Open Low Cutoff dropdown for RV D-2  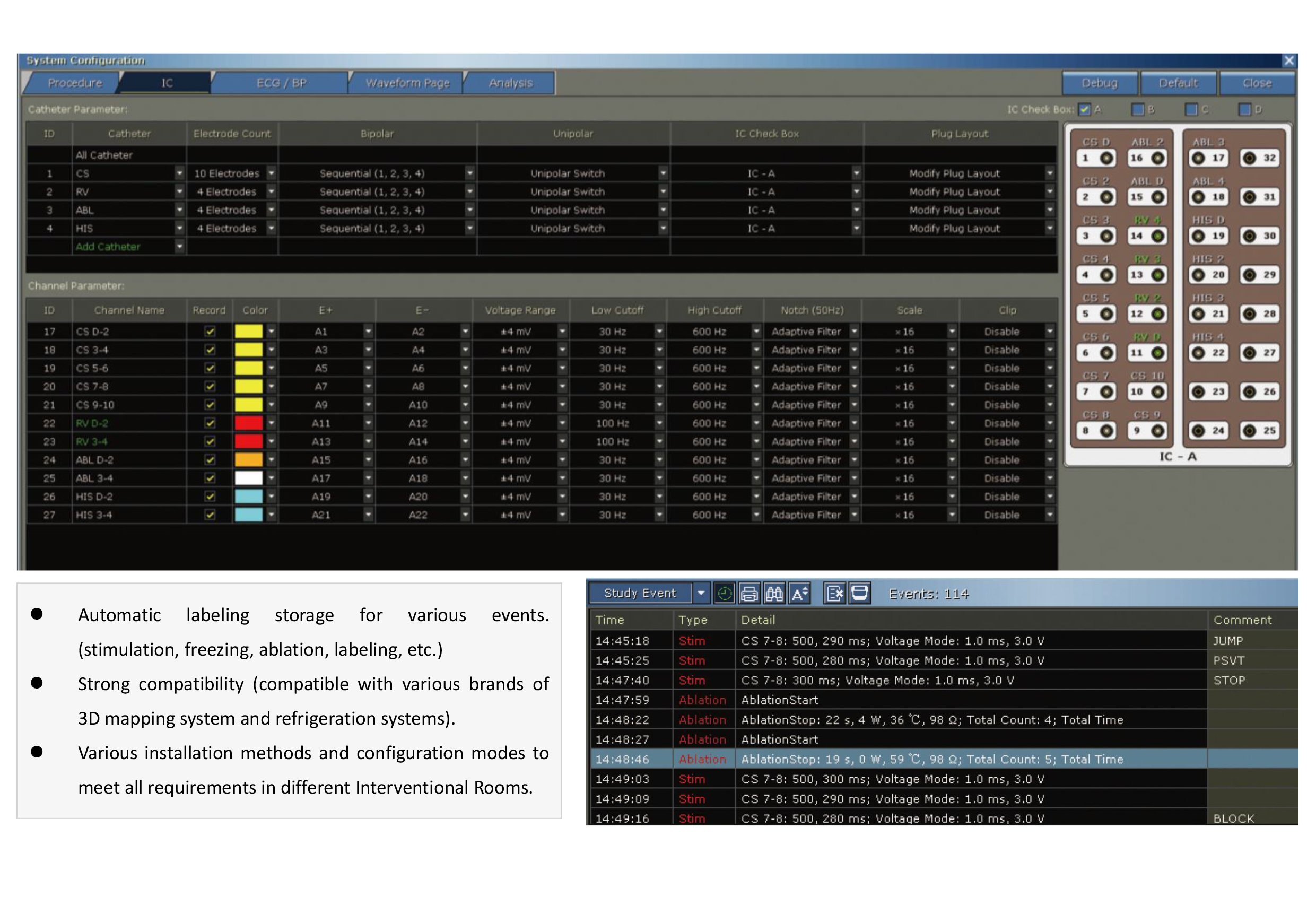click(659, 424)
